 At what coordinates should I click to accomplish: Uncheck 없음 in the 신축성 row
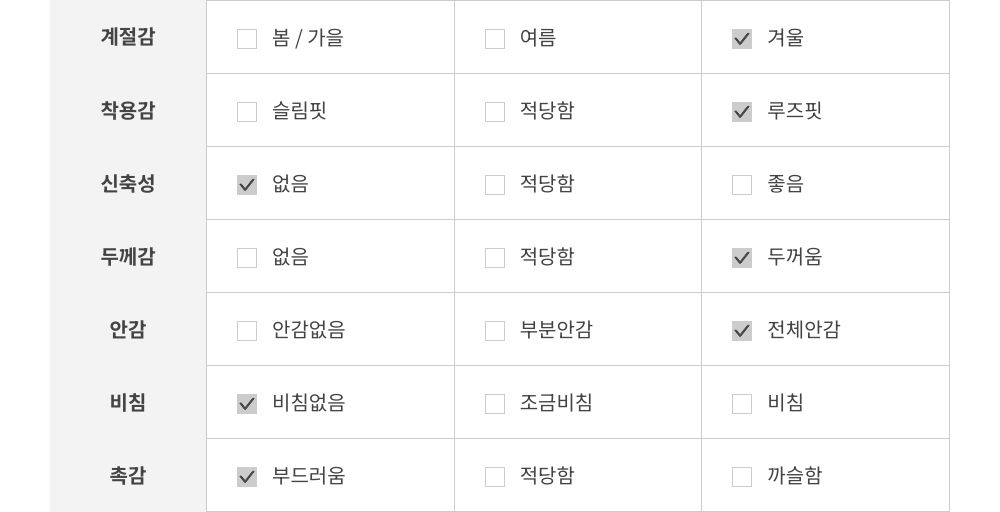pos(247,185)
